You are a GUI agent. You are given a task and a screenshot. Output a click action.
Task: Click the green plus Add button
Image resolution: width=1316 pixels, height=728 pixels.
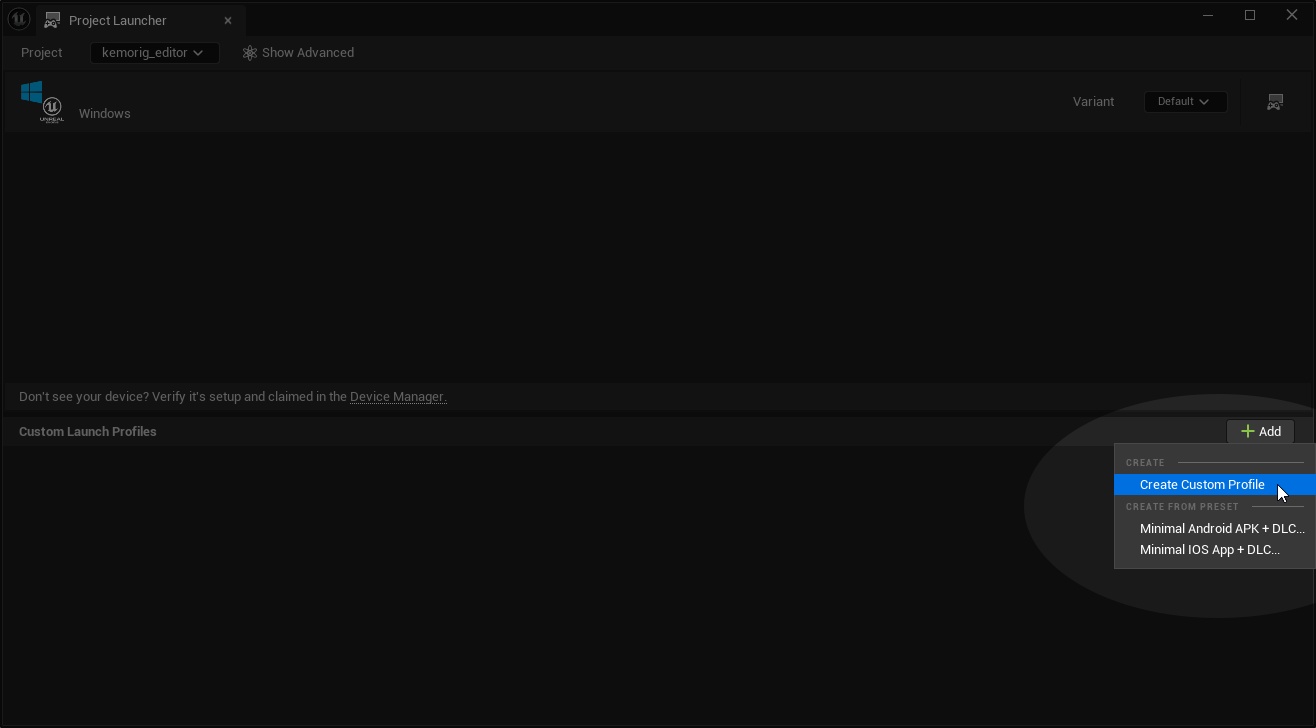pos(1261,431)
